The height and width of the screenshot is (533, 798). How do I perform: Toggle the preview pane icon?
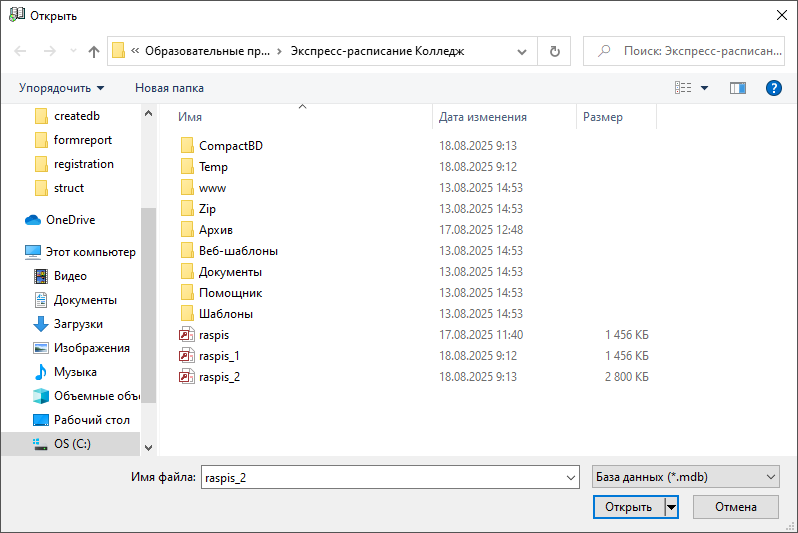click(x=738, y=88)
